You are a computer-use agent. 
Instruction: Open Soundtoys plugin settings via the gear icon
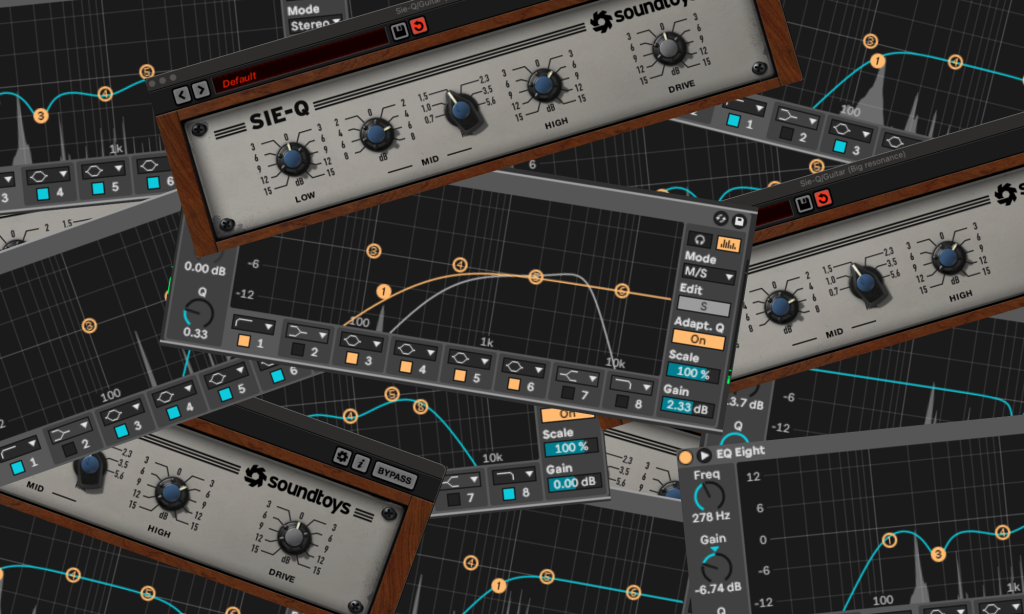pos(343,456)
